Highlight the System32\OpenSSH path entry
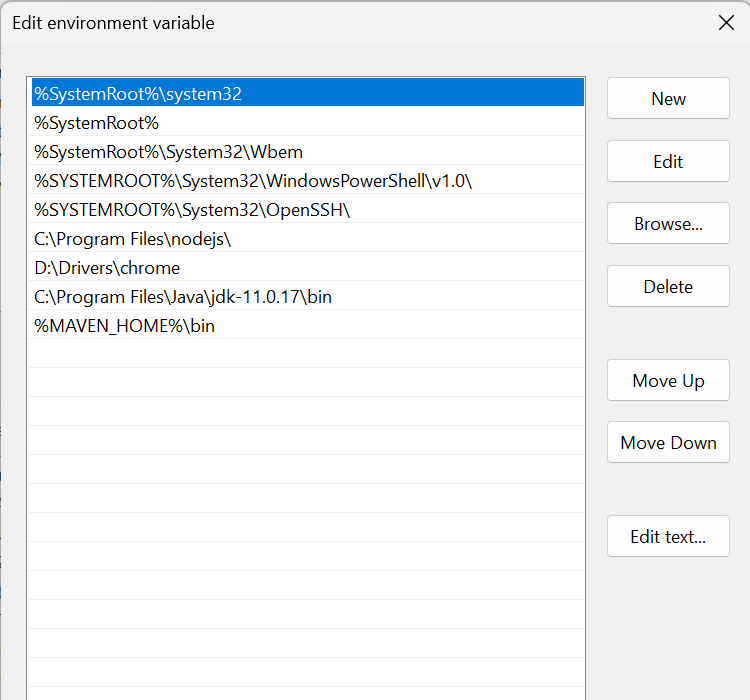 tap(192, 210)
